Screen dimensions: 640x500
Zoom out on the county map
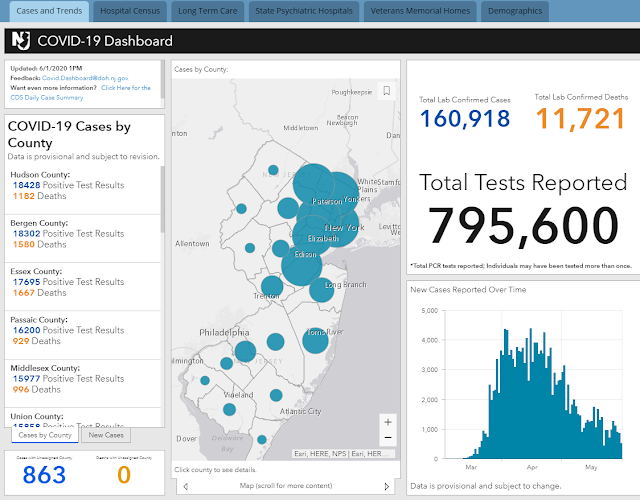(x=388, y=438)
